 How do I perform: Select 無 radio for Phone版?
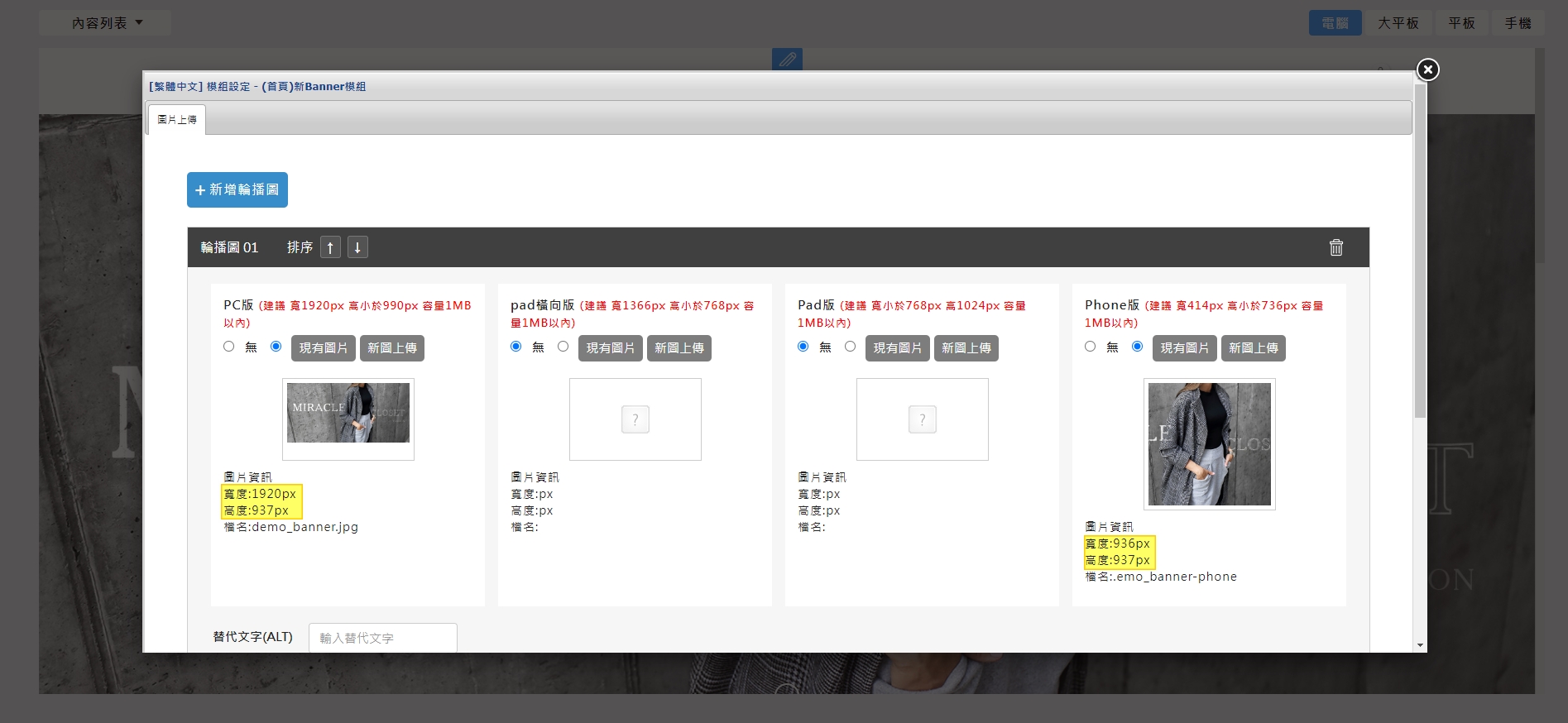point(1091,347)
